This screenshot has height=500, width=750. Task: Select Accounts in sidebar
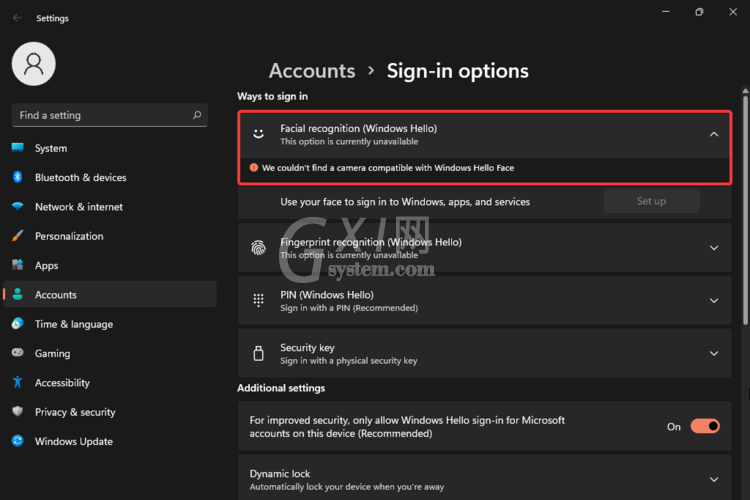click(110, 294)
